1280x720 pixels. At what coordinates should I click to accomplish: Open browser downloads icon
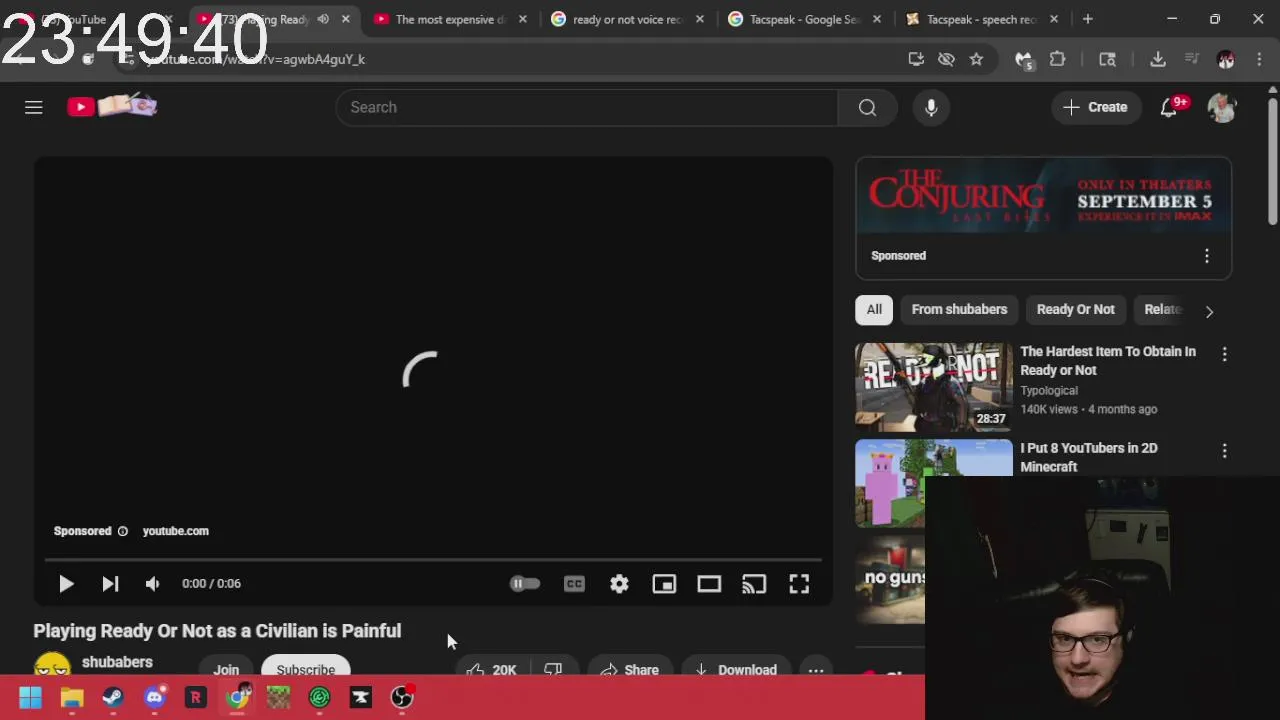pyautogui.click(x=1158, y=60)
